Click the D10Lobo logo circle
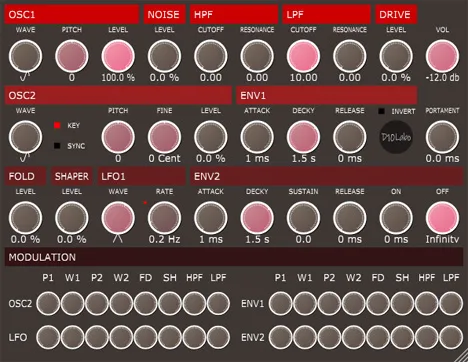 pos(396,137)
